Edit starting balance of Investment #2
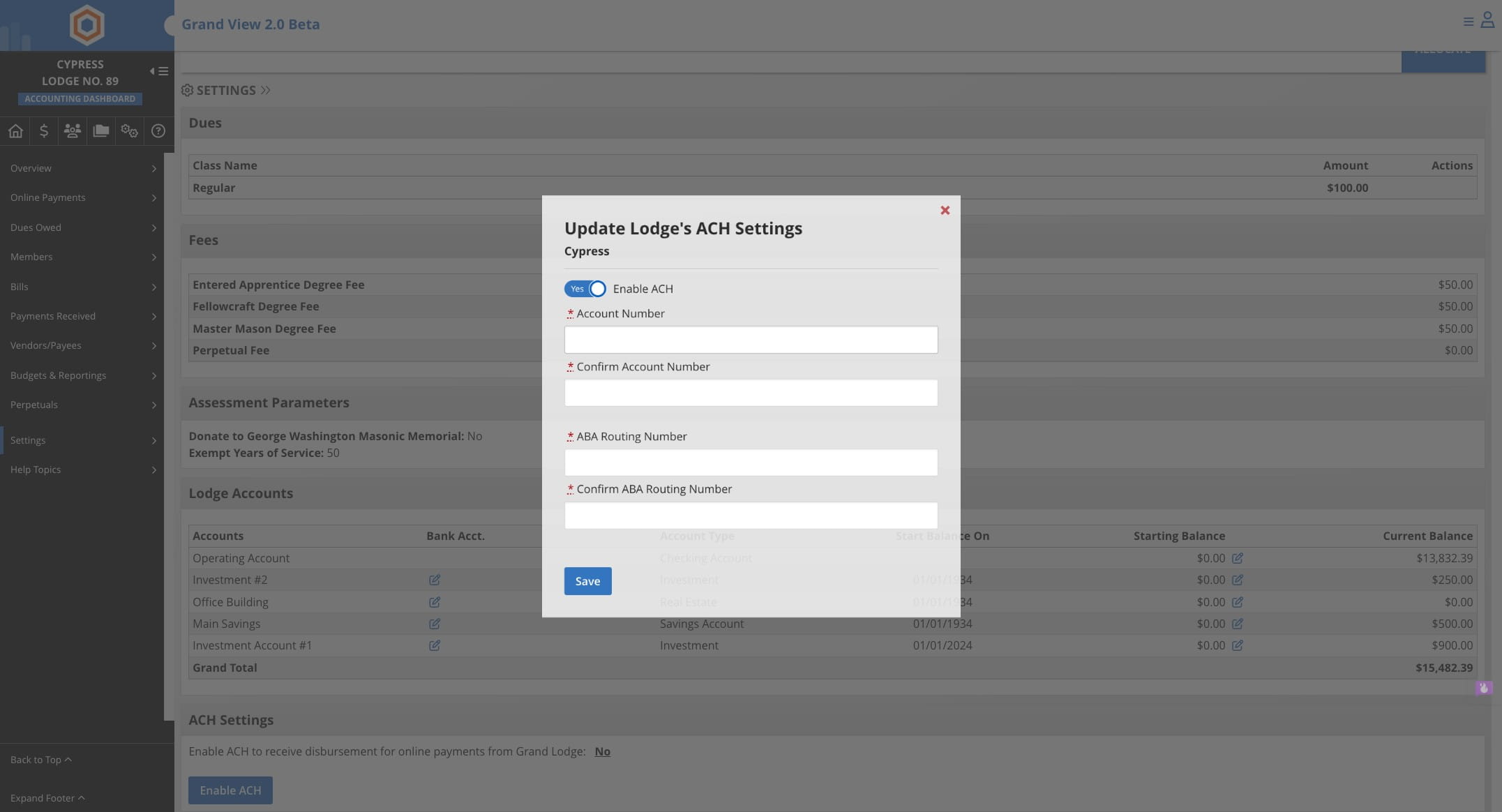1502x812 pixels. point(1237,580)
